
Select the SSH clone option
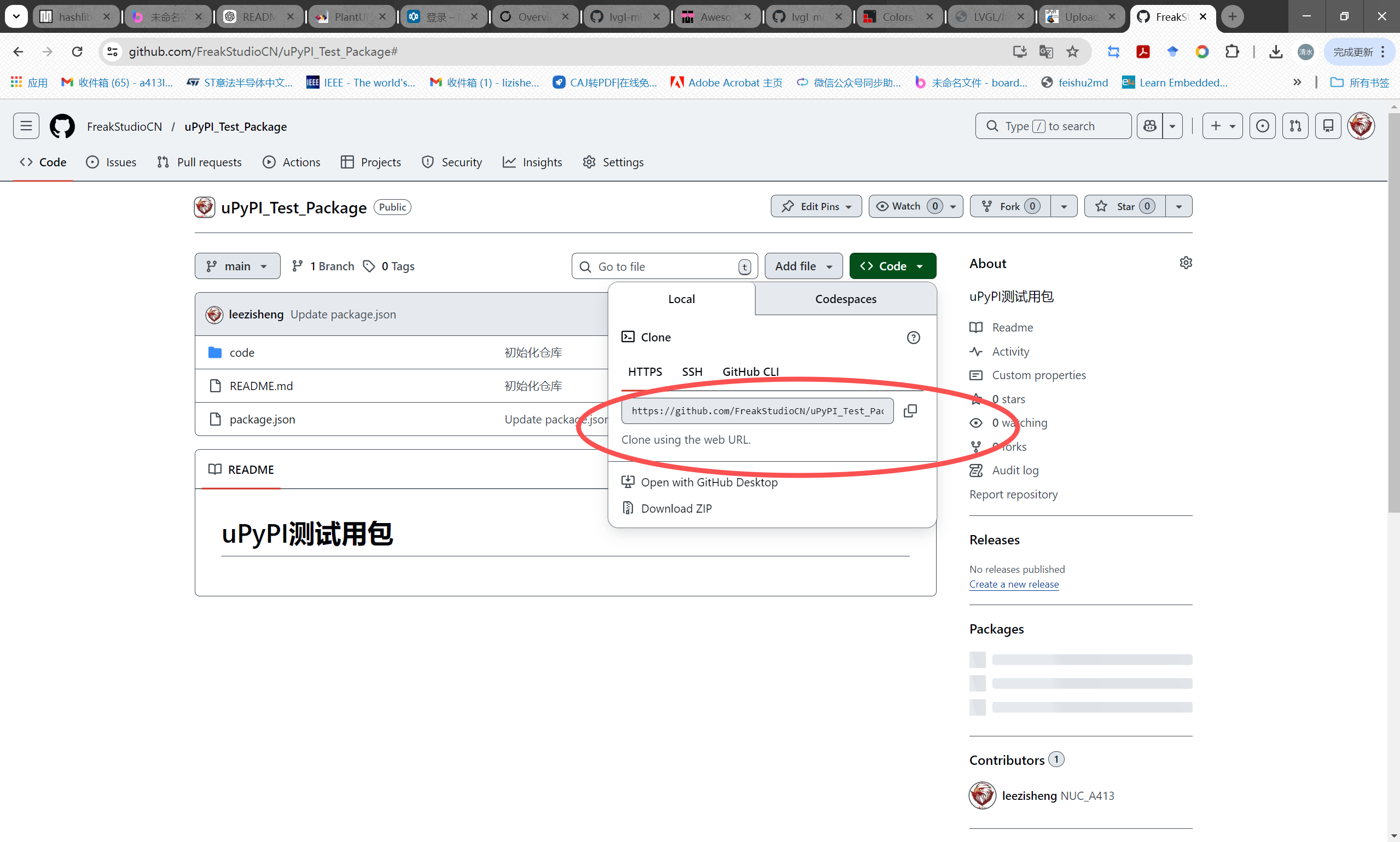[x=692, y=371]
